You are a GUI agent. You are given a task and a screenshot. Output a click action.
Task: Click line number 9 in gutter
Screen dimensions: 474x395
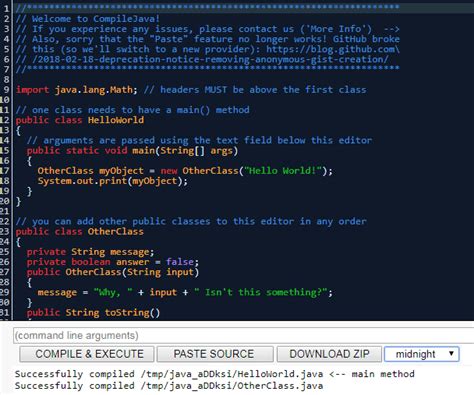(x=6, y=90)
